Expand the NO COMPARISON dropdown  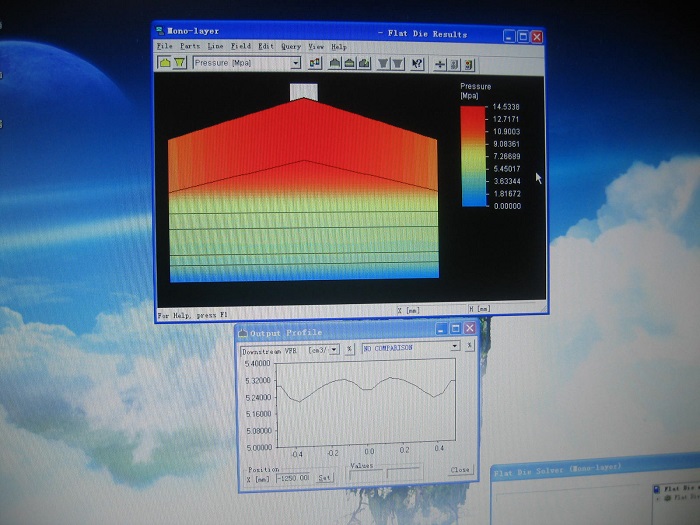click(455, 346)
